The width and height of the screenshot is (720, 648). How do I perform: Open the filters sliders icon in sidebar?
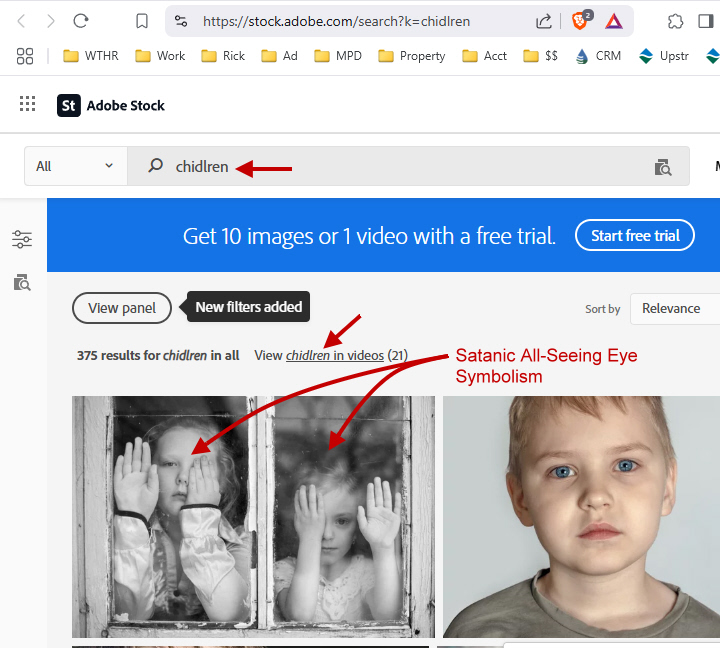[x=22, y=239]
